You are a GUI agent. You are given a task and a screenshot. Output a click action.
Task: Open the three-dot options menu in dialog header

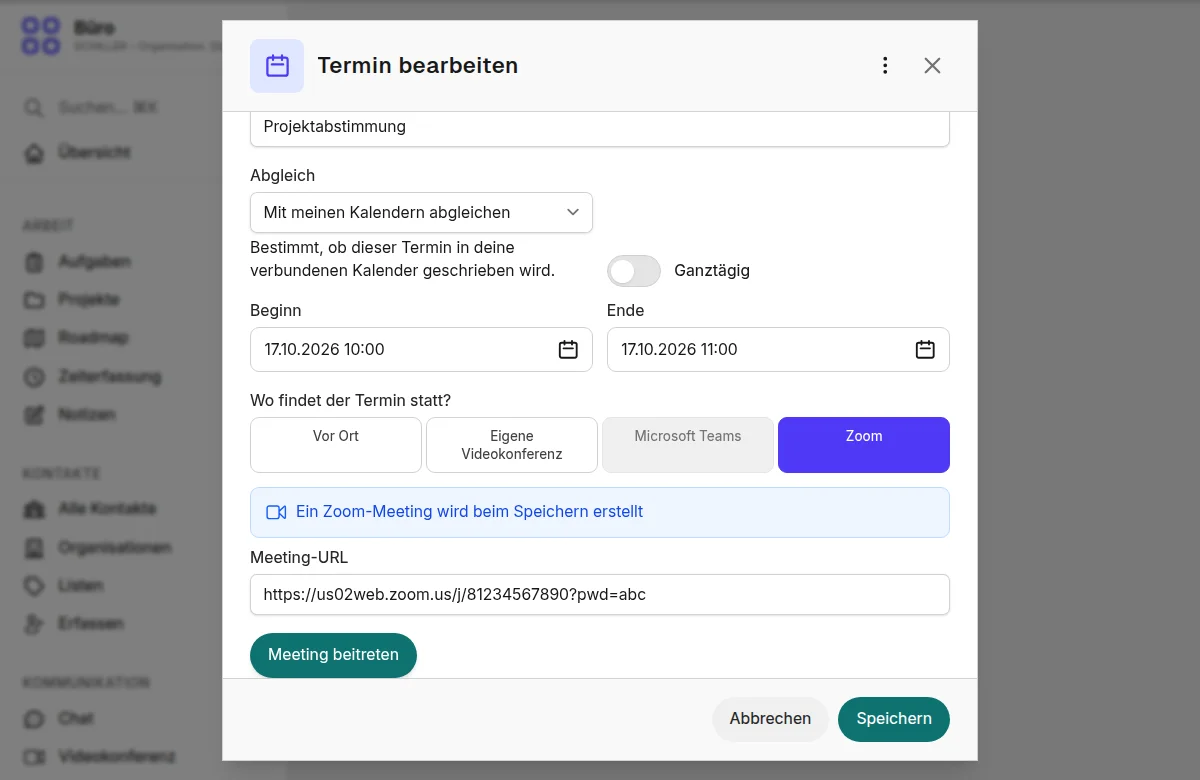[x=885, y=66]
